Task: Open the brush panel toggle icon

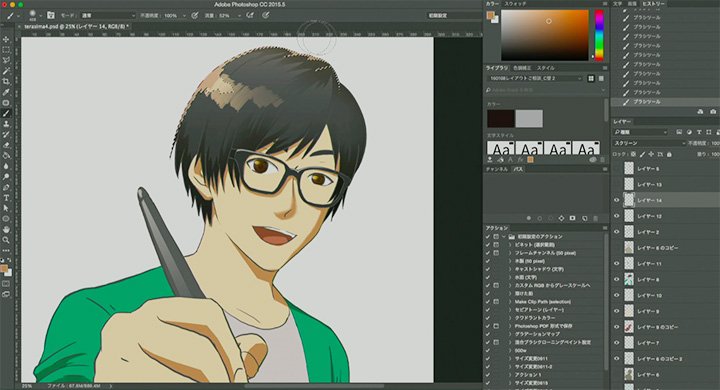Action: coord(51,15)
